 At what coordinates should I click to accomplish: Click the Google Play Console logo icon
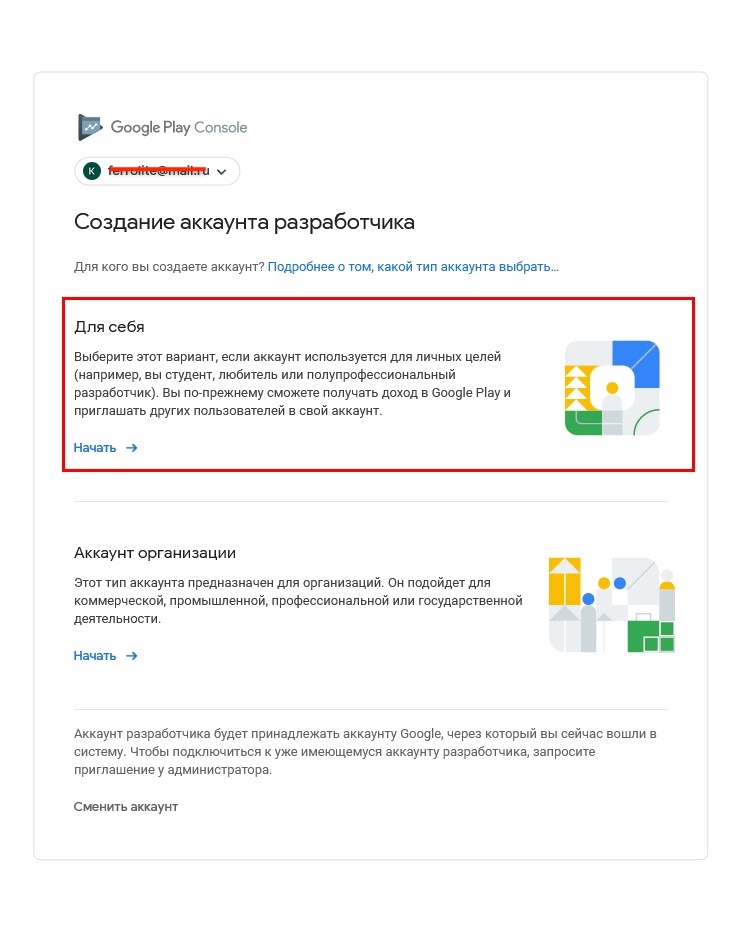tap(90, 127)
